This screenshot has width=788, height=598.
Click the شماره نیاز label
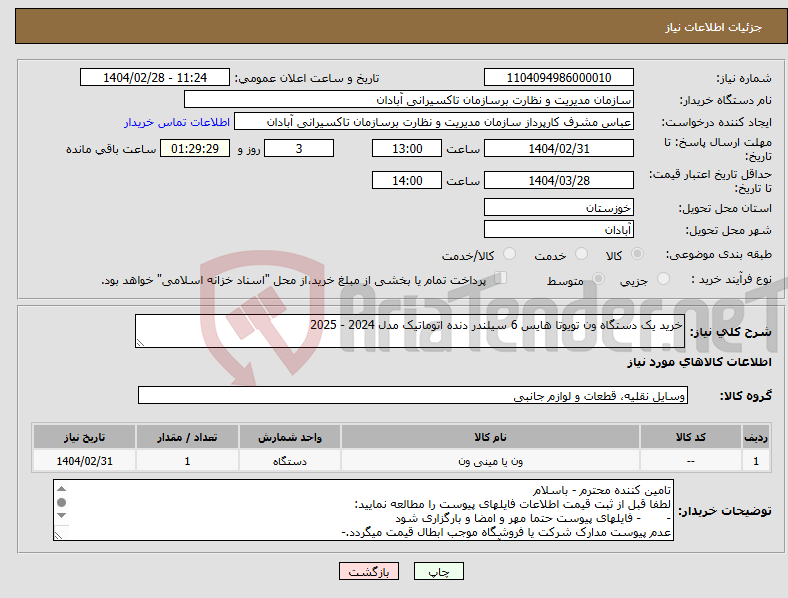(x=744, y=78)
